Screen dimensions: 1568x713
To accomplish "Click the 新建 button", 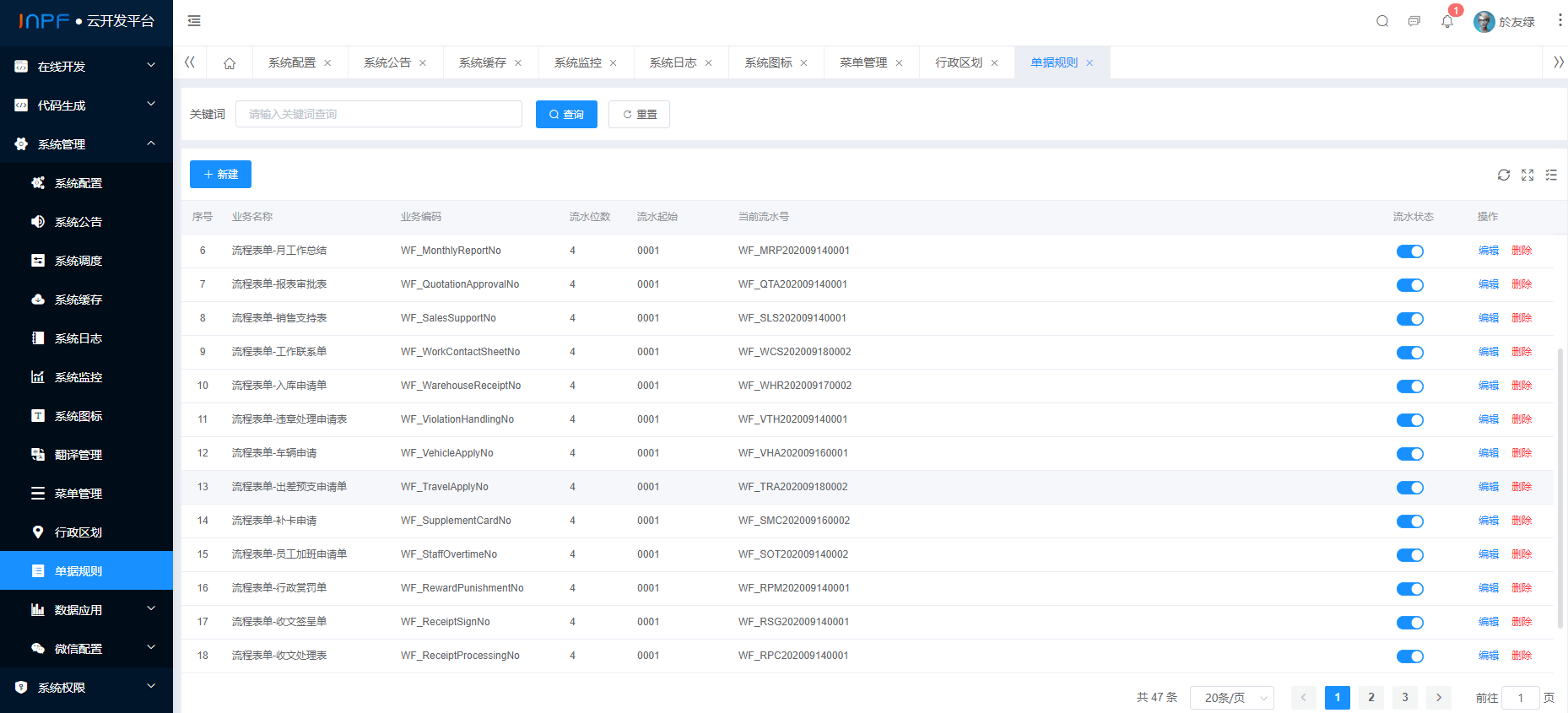I will tap(220, 175).
